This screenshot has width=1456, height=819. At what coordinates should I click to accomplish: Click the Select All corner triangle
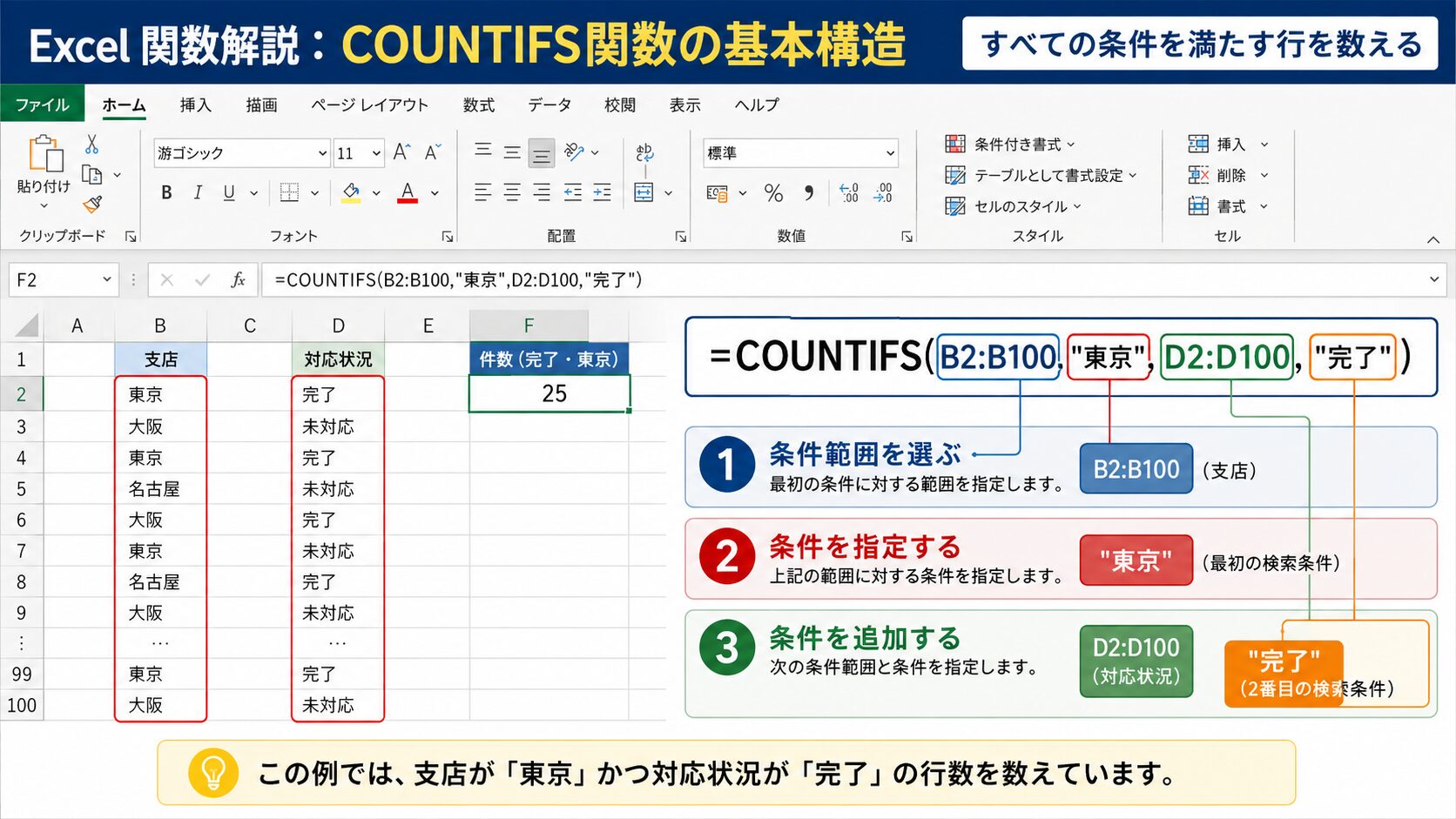point(27,326)
